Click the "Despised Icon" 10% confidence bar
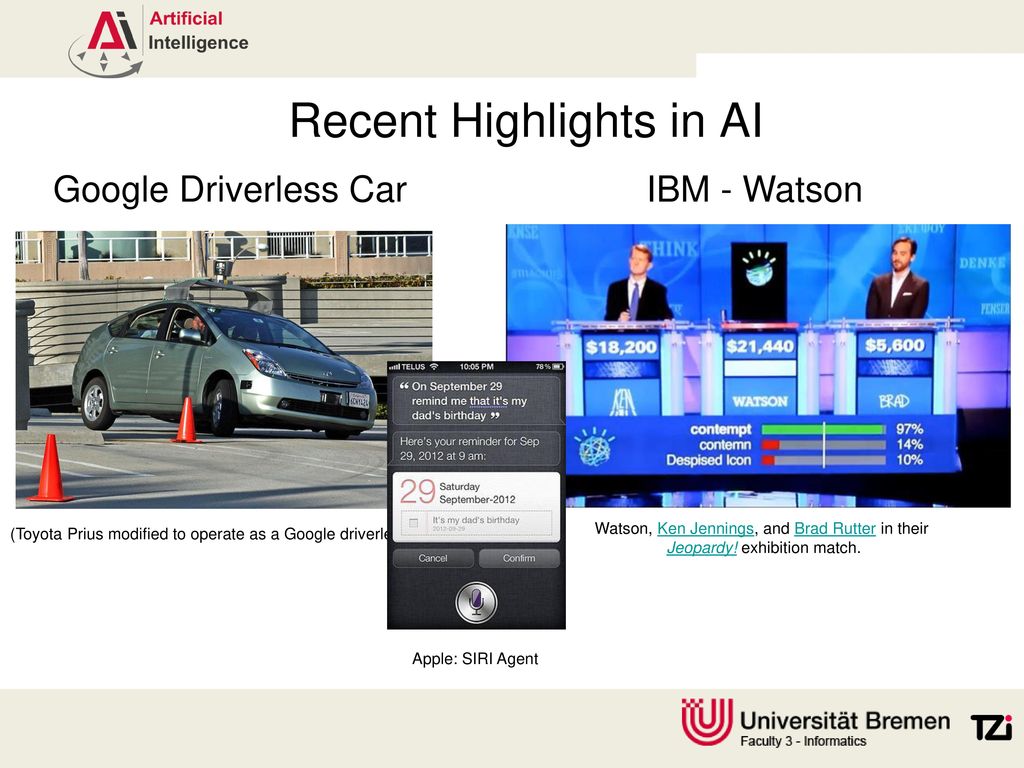1024x768 pixels. [x=824, y=460]
